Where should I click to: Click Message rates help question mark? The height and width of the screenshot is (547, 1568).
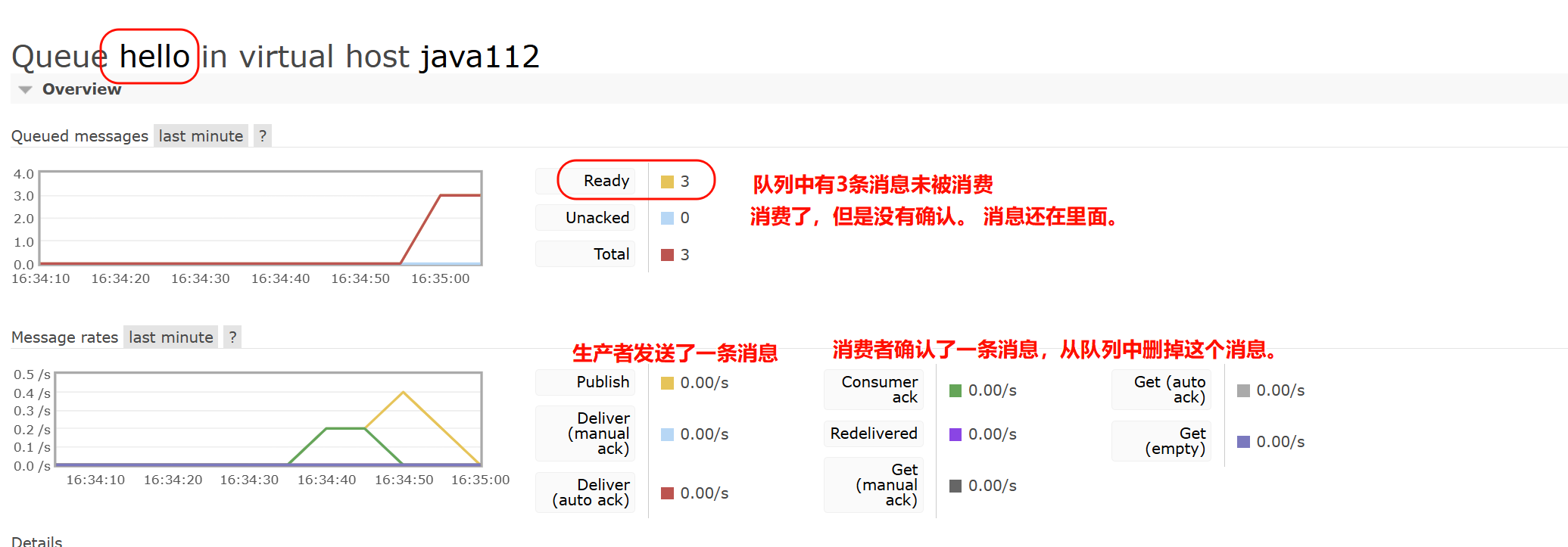[232, 337]
